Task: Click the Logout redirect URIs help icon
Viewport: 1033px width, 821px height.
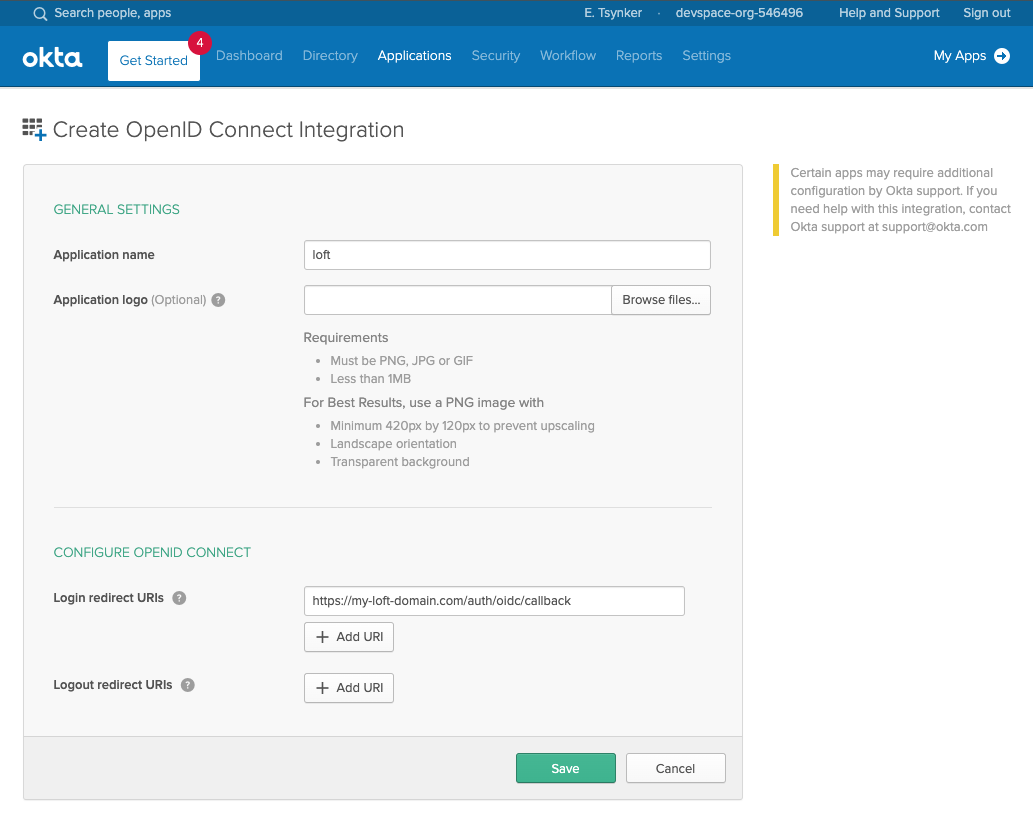Action: tap(187, 685)
